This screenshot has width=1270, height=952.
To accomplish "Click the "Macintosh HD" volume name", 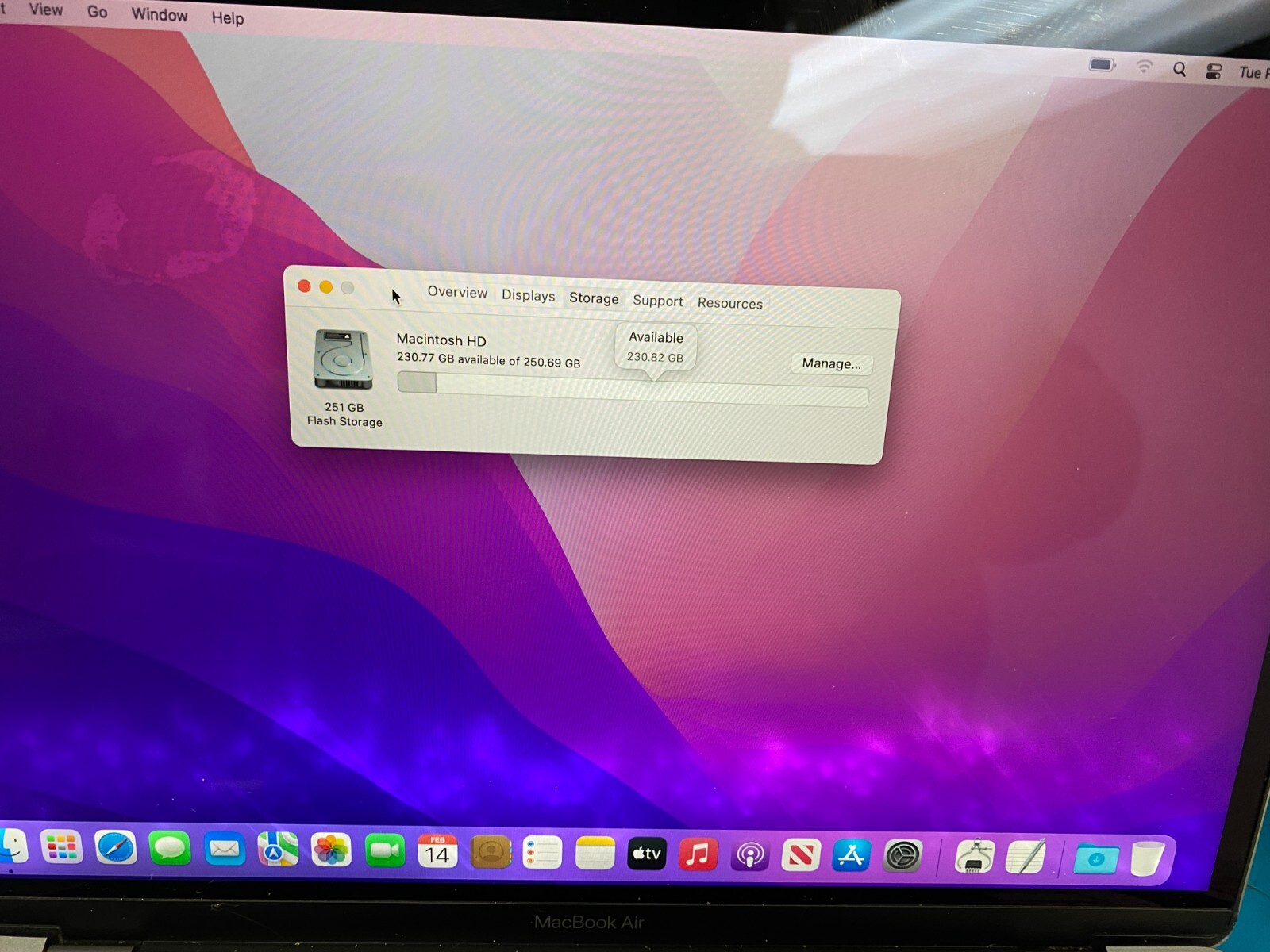I will 441,340.
